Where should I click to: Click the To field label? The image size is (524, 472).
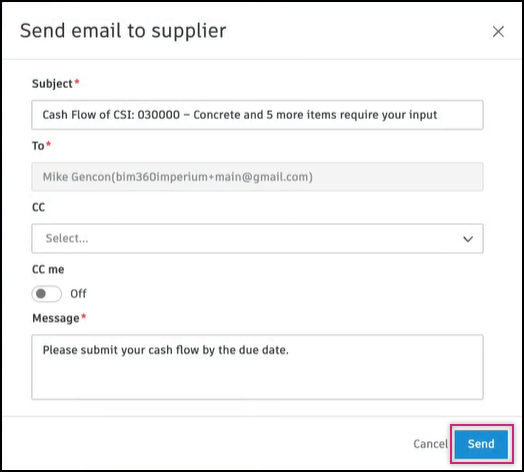pos(38,146)
